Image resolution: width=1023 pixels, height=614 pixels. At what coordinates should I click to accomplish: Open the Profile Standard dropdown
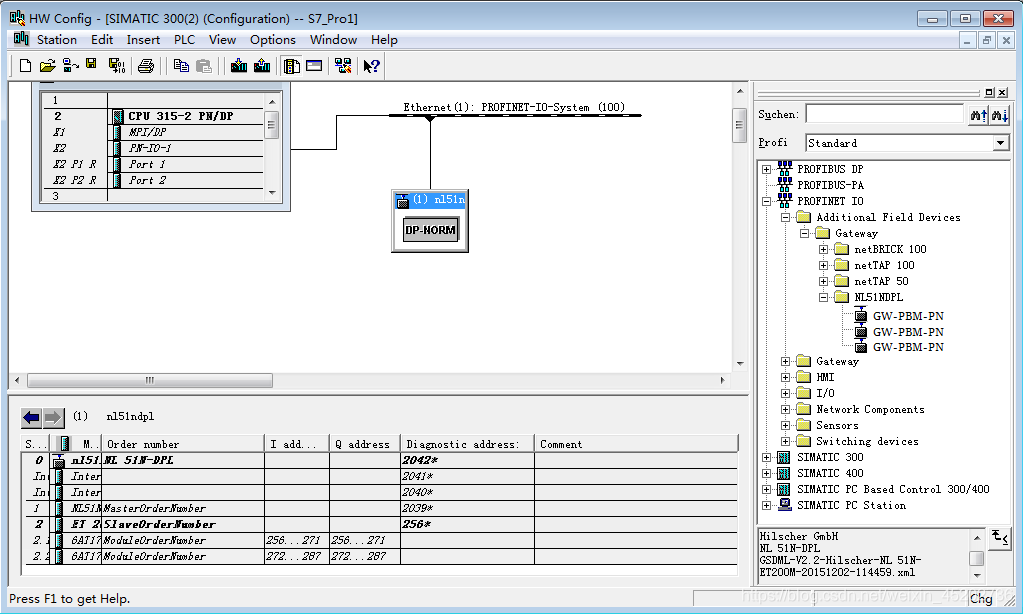[1001, 143]
